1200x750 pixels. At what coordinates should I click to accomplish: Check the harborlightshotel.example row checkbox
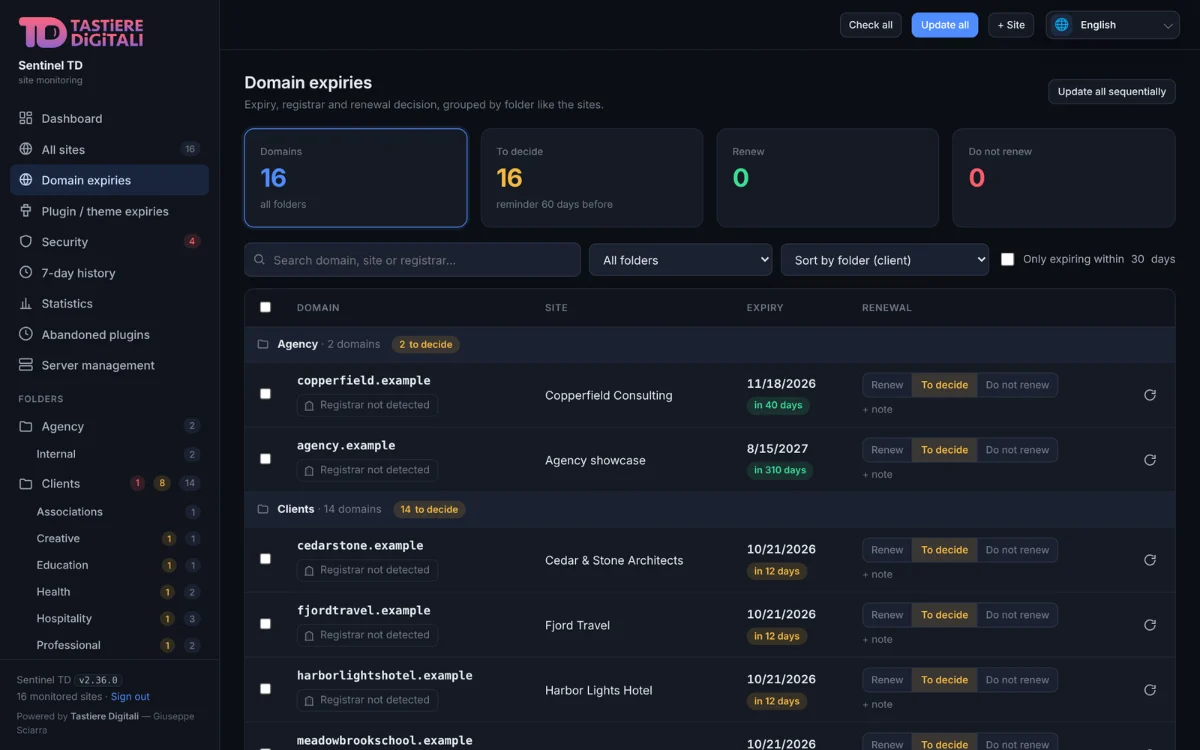click(x=265, y=689)
